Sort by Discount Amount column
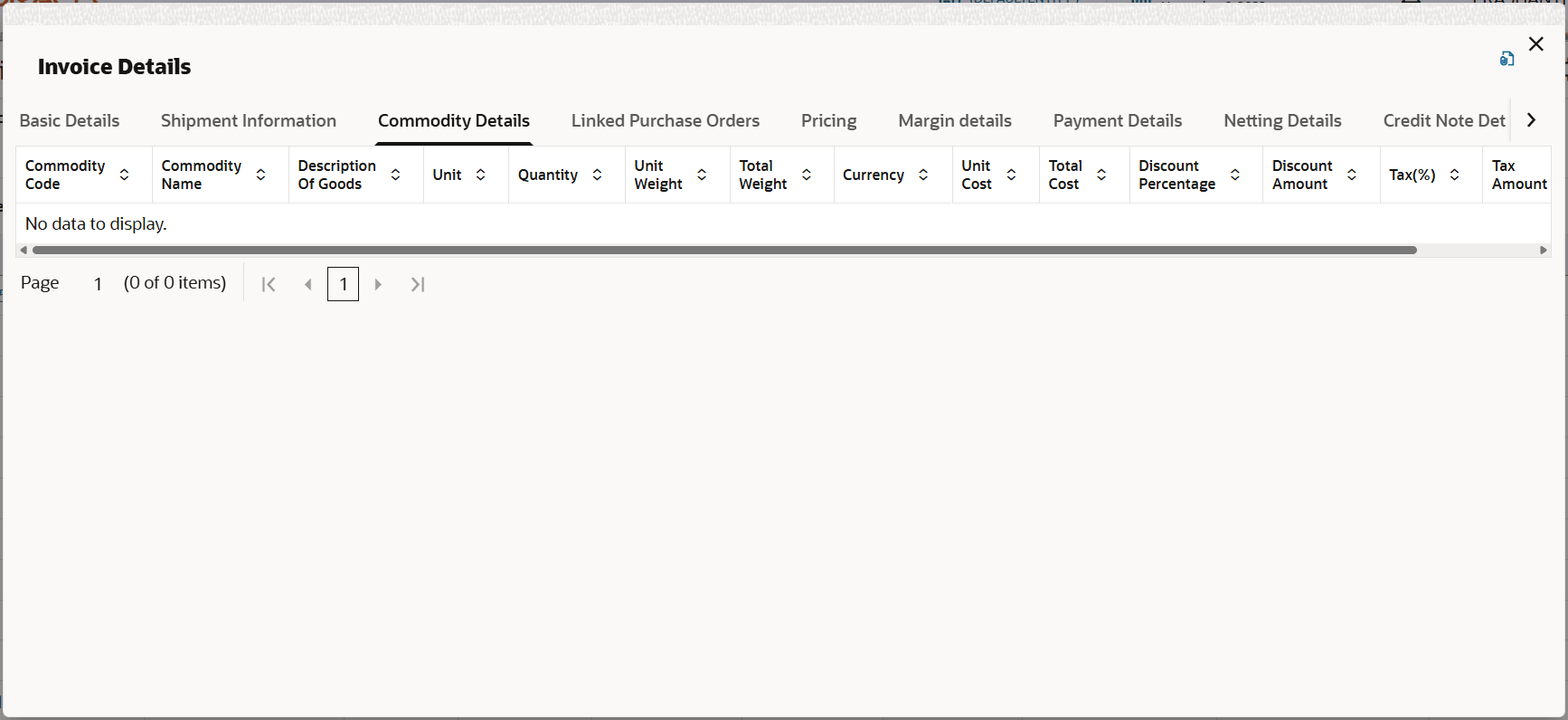Image resolution: width=1568 pixels, height=720 pixels. 1353,175
